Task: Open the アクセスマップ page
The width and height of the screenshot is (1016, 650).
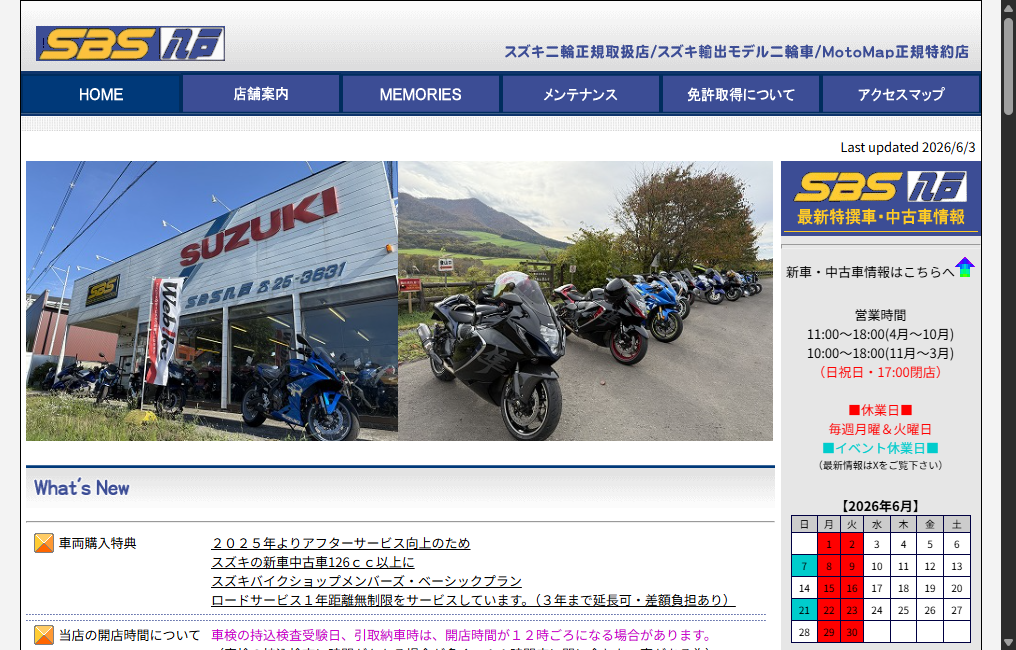Action: [x=901, y=95]
